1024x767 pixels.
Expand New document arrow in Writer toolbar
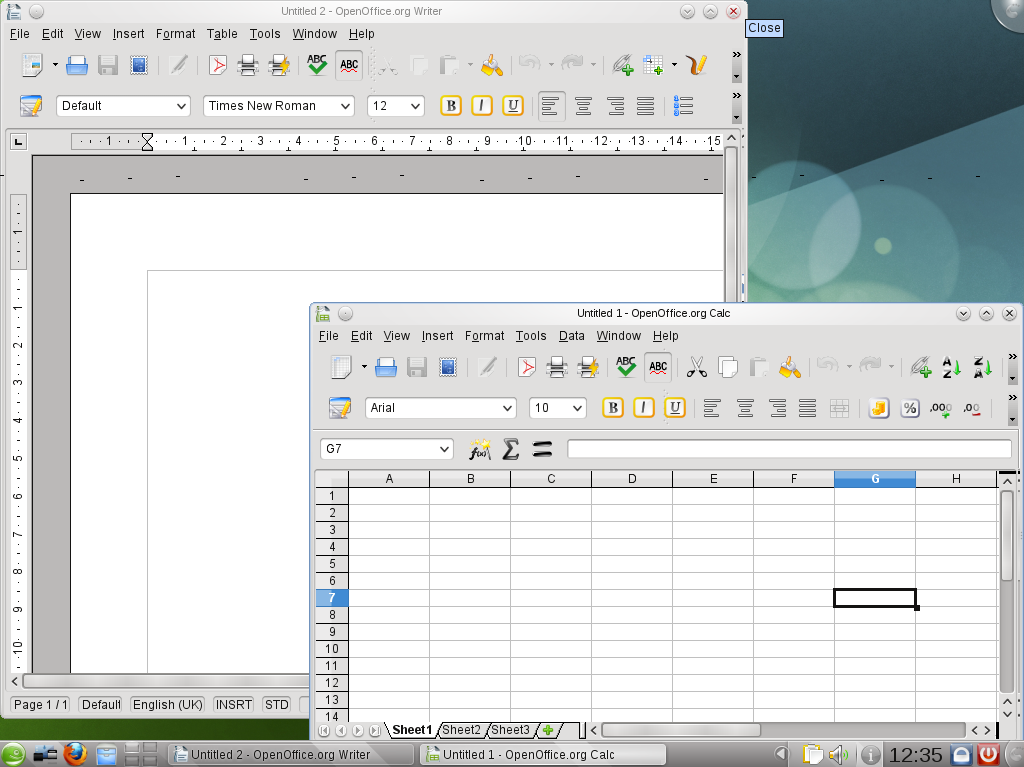[55, 65]
